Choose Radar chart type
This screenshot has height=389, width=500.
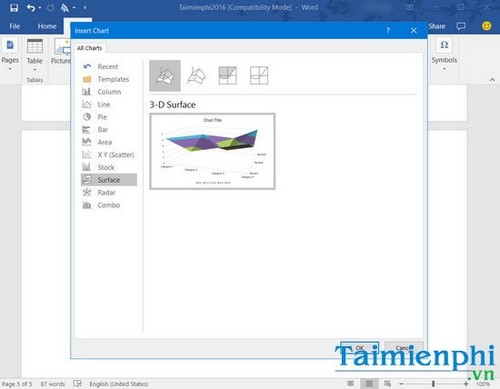click(109, 193)
